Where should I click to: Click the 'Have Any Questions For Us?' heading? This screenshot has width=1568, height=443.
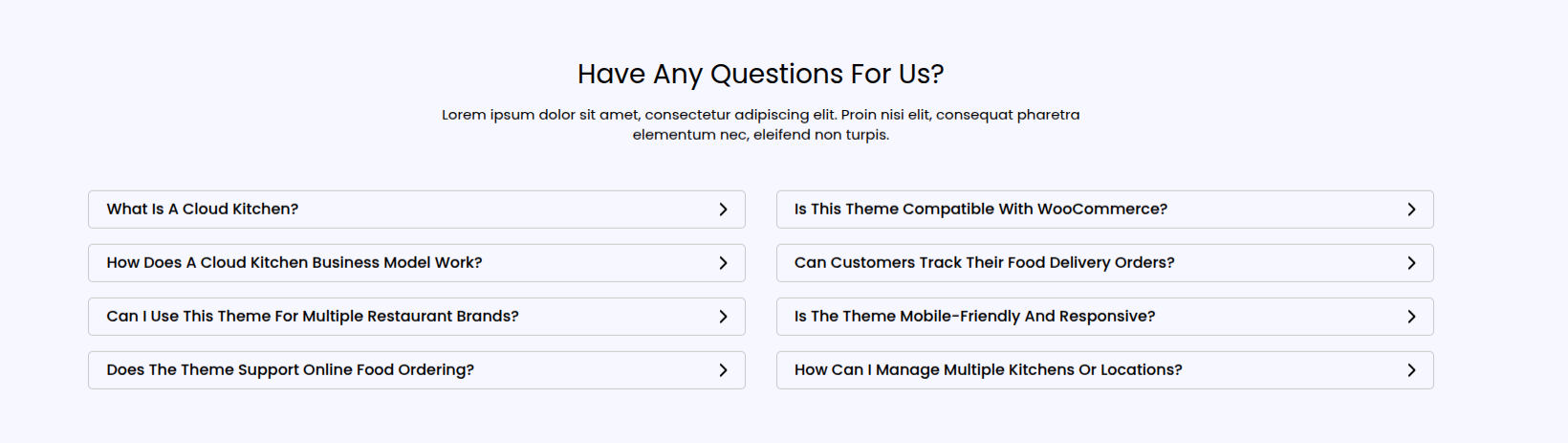coord(760,74)
